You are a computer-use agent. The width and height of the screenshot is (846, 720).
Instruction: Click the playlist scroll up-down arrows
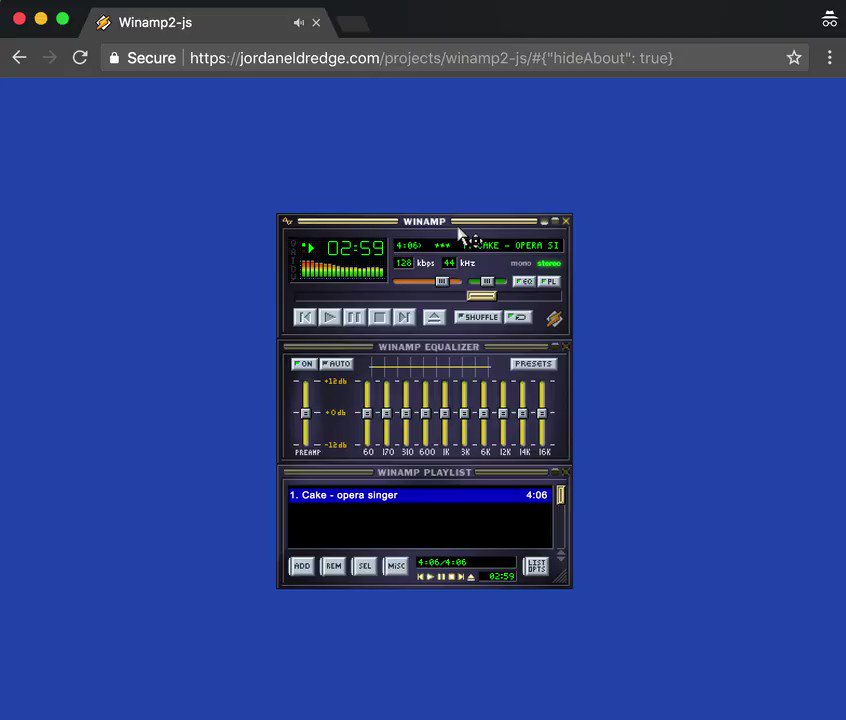point(561,555)
